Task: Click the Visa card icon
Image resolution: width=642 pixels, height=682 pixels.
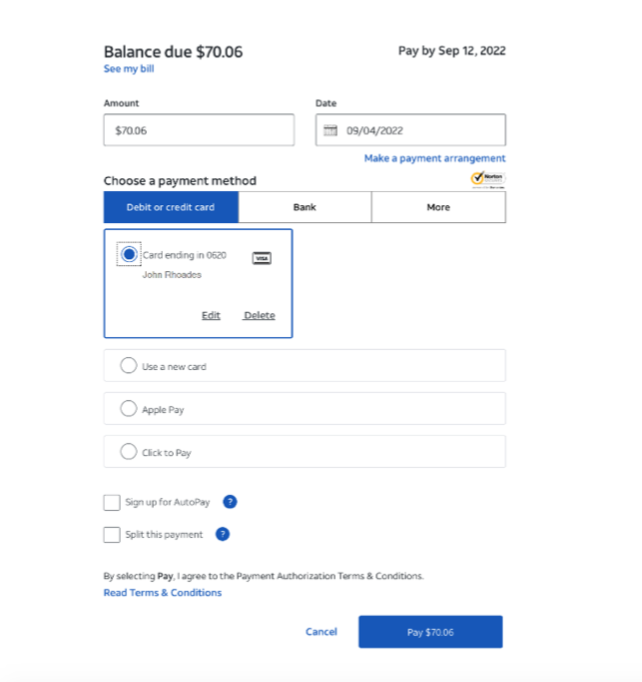Action: pyautogui.click(x=262, y=258)
